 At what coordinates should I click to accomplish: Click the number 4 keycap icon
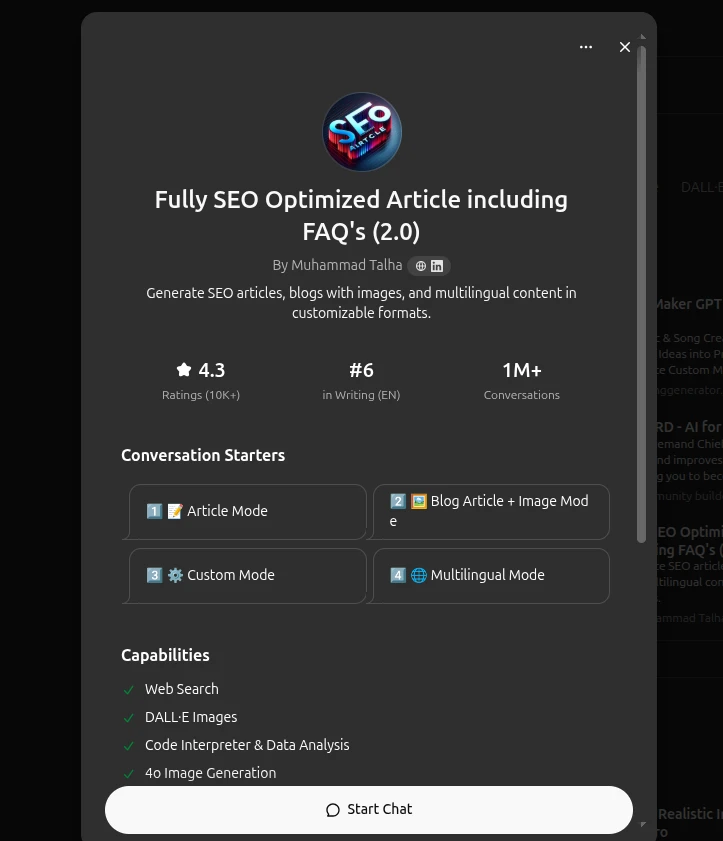pyautogui.click(x=398, y=576)
